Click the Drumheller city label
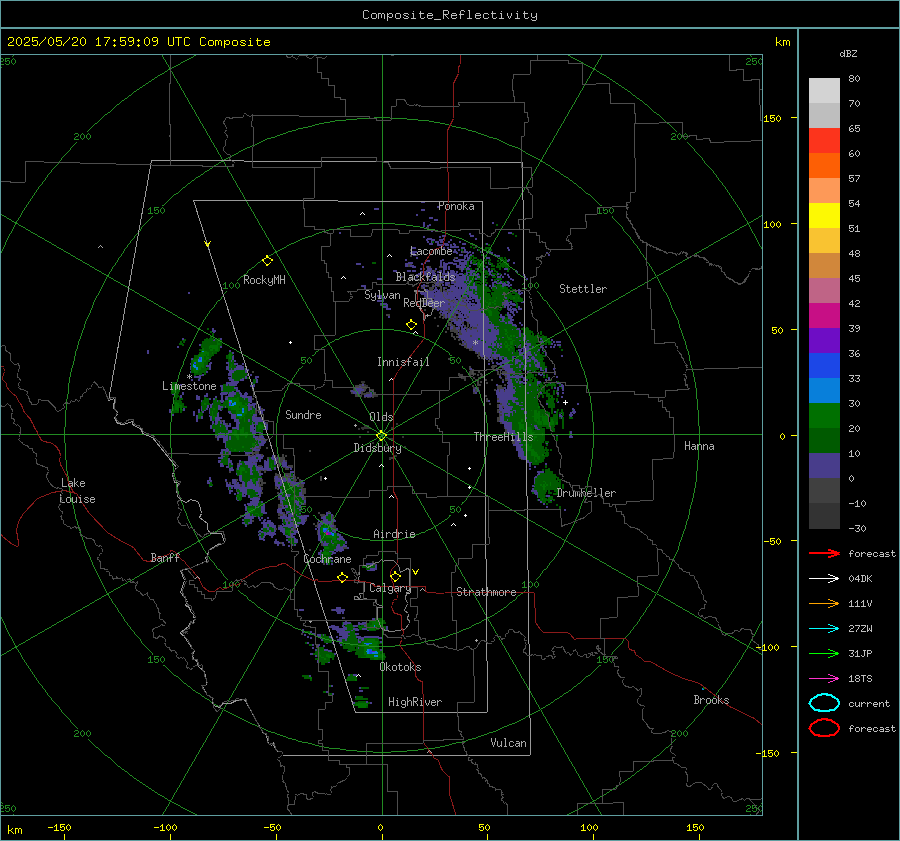Screen dimensions: 900x841 click(x=586, y=493)
